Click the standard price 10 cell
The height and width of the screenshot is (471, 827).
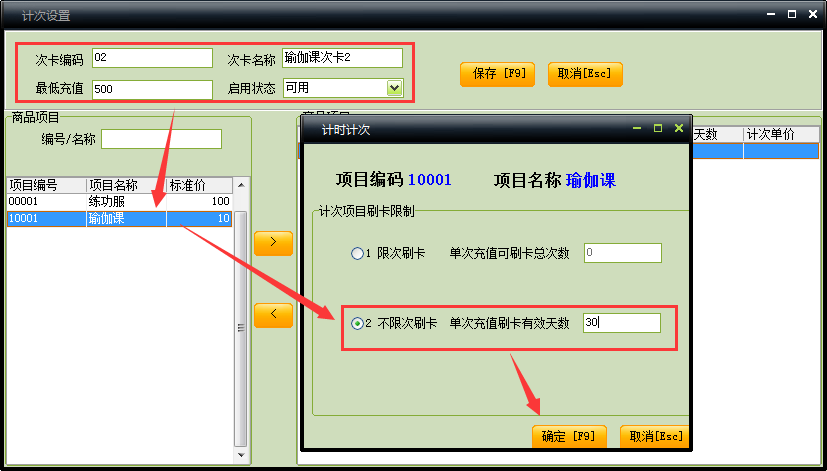199,218
